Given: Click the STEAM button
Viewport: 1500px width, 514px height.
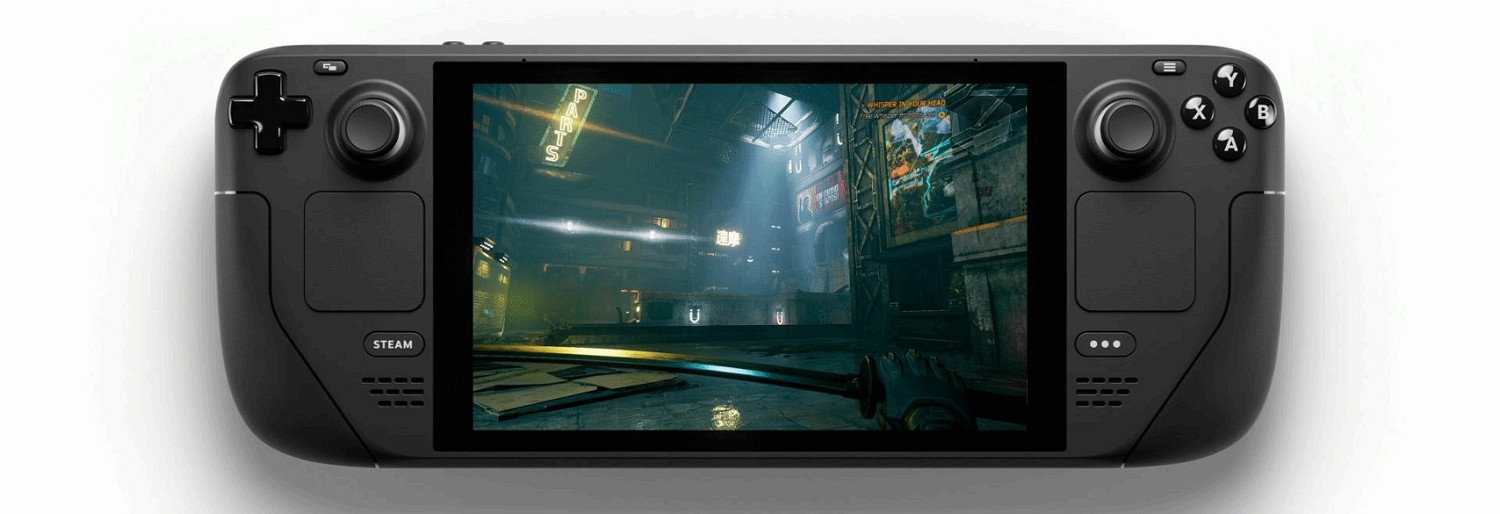Looking at the screenshot, I should click(x=392, y=344).
